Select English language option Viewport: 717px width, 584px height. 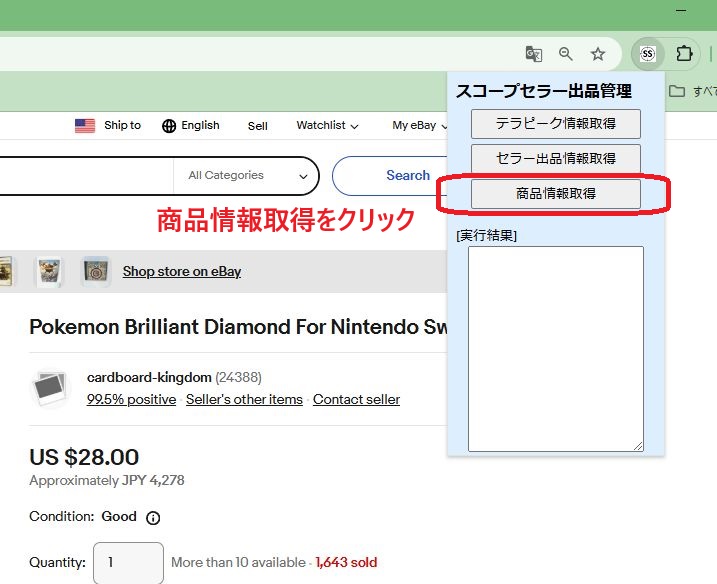pos(200,125)
